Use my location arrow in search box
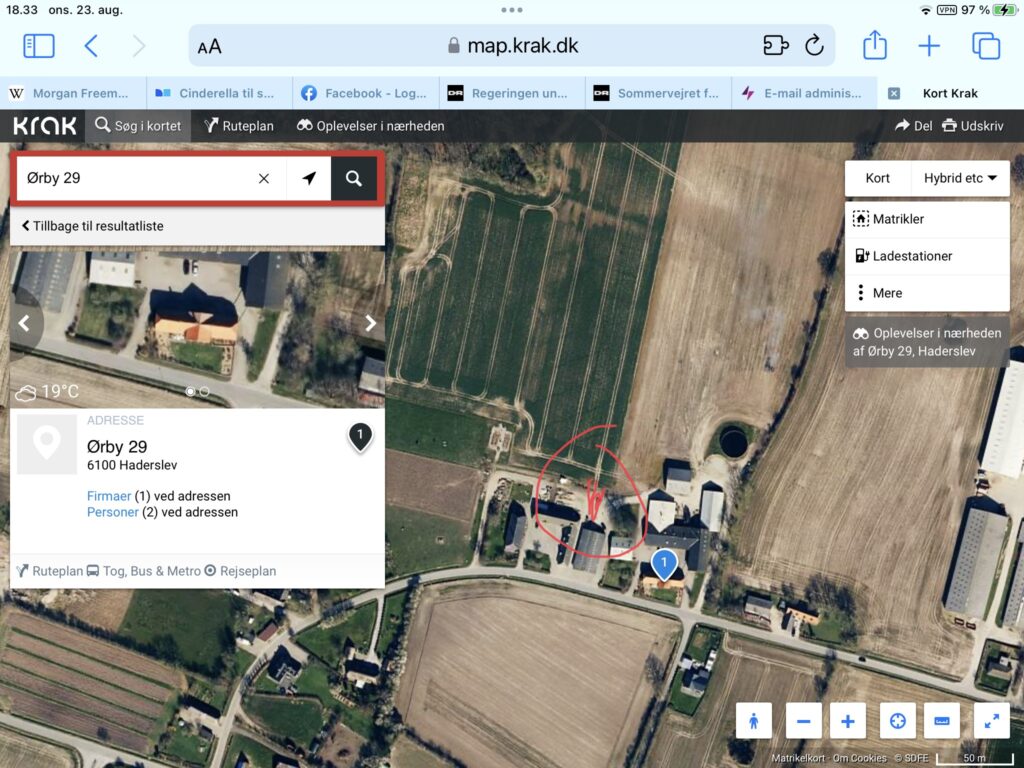 [309, 178]
